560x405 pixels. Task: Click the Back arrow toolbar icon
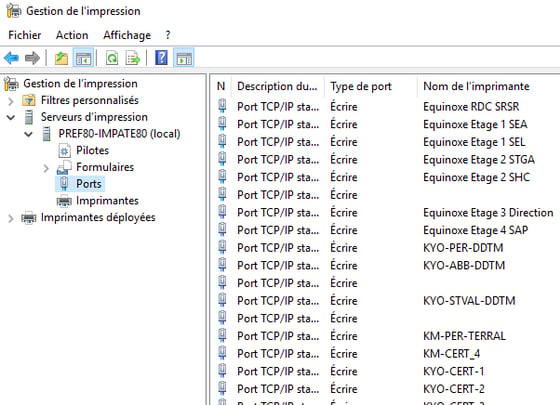click(x=11, y=58)
